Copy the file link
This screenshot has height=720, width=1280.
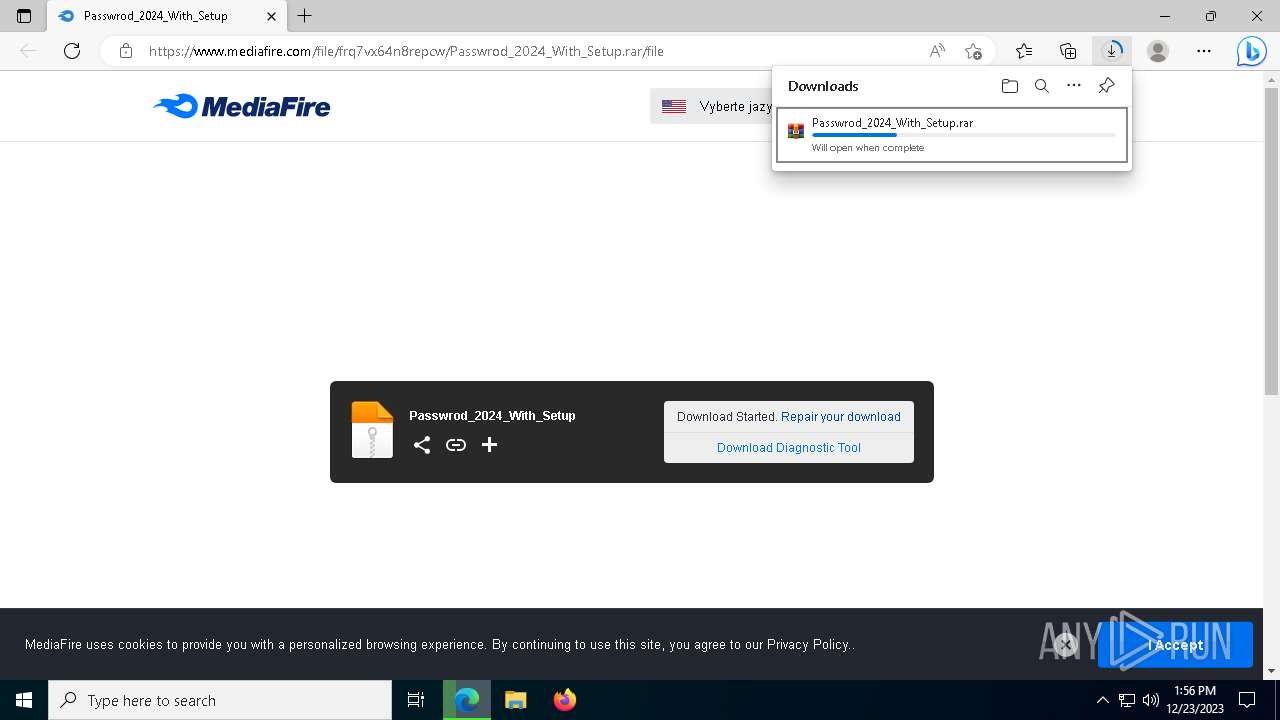[456, 445]
